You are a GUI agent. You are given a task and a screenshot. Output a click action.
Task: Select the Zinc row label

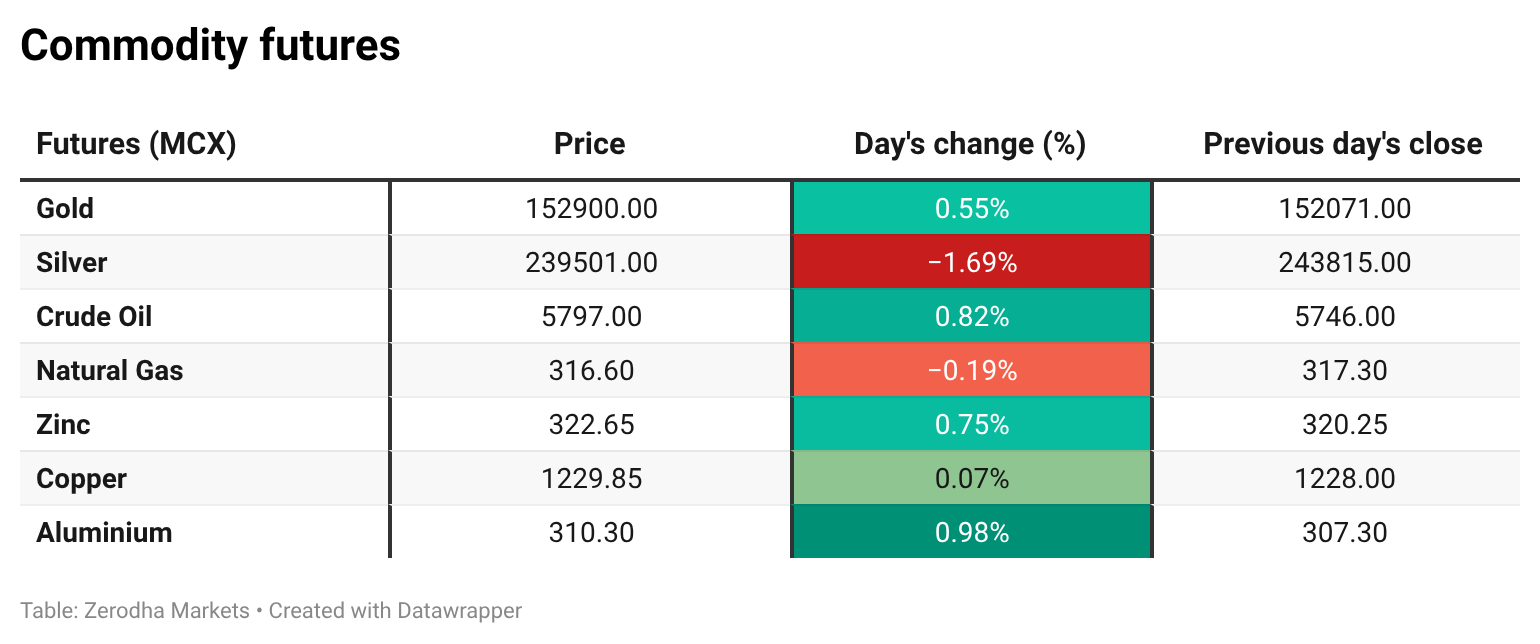click(x=63, y=425)
